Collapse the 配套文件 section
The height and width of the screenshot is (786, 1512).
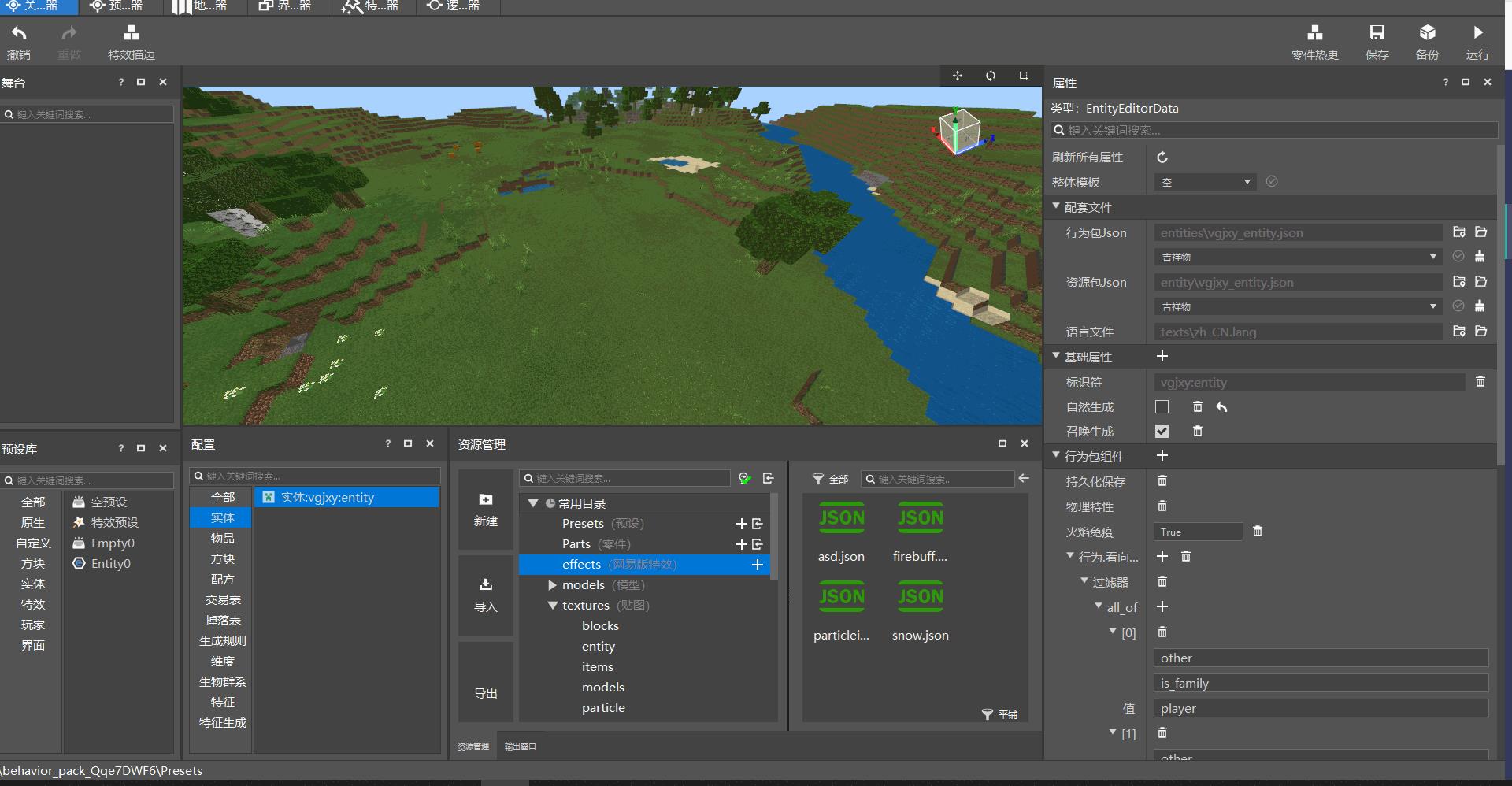1056,206
